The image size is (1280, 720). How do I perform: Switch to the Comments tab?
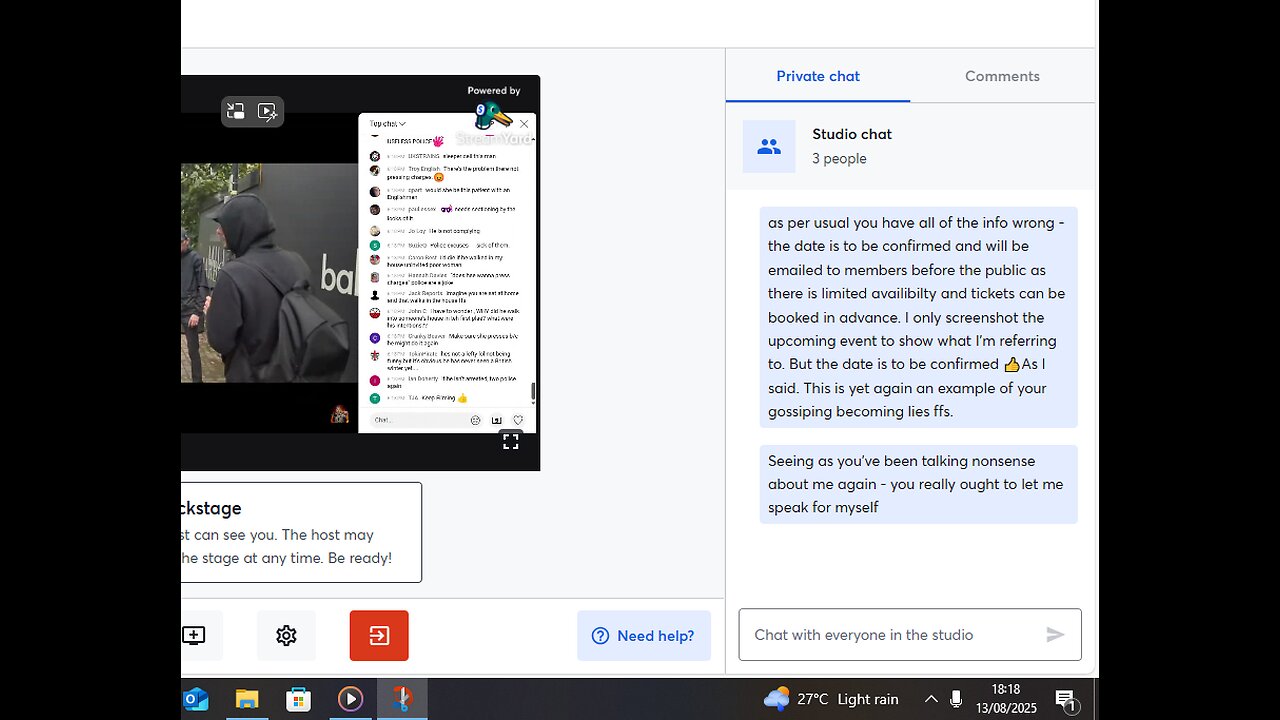[1002, 76]
